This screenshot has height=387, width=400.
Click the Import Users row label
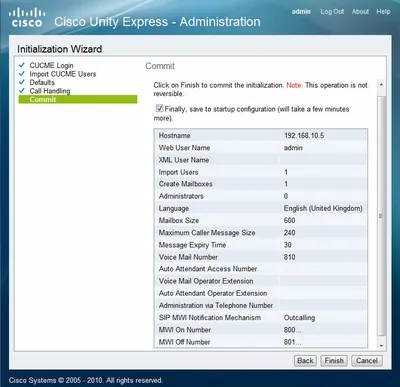(x=178, y=172)
